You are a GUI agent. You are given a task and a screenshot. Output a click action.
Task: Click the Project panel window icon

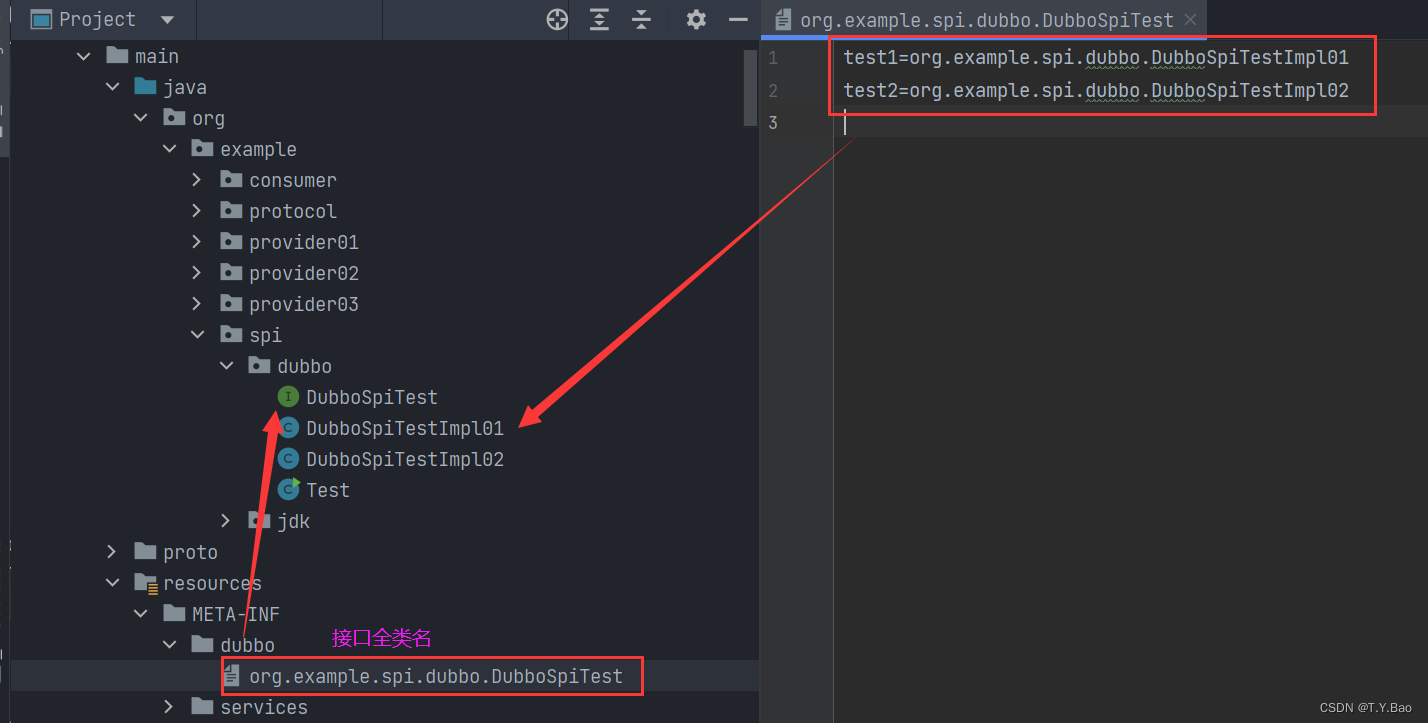coord(41,19)
